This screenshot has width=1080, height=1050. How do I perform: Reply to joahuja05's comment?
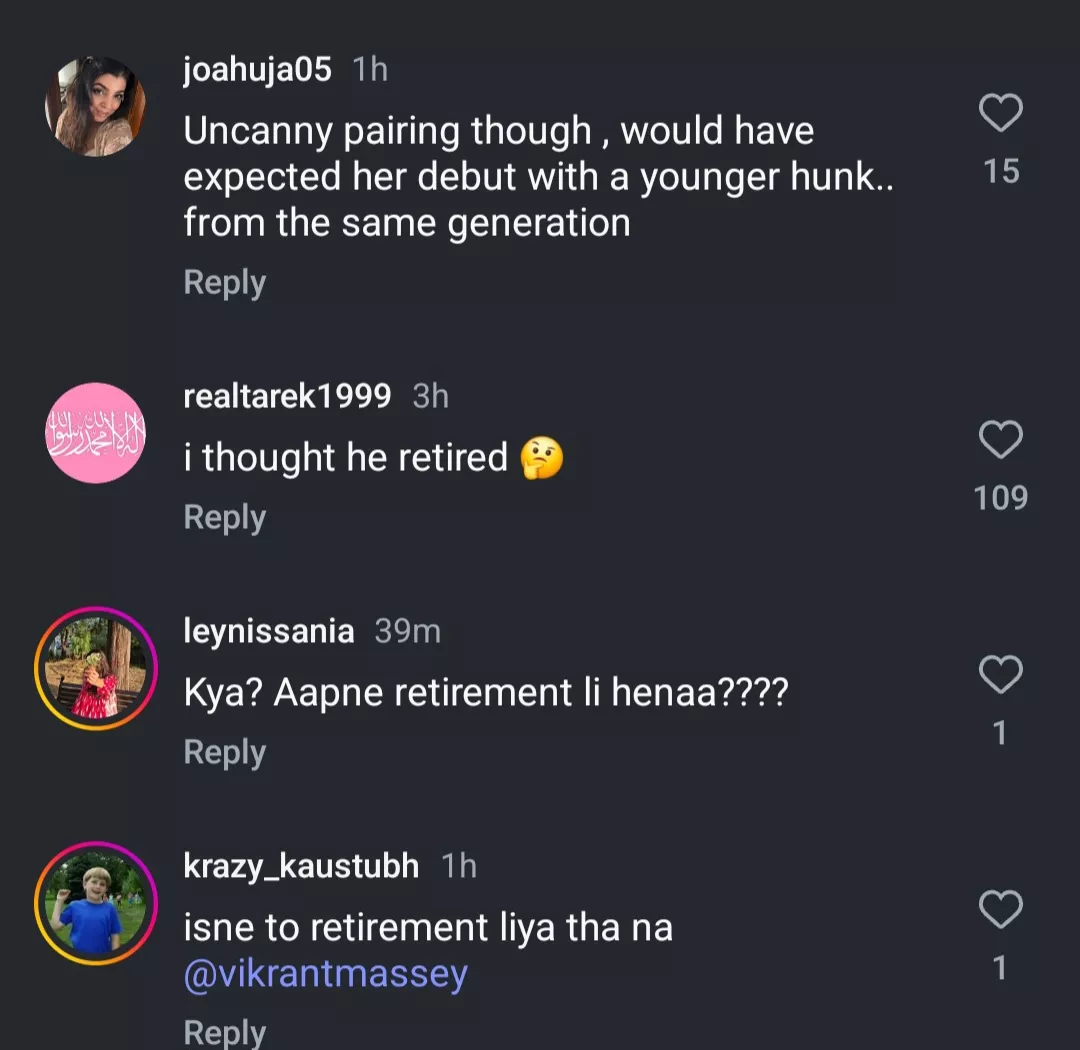(224, 283)
